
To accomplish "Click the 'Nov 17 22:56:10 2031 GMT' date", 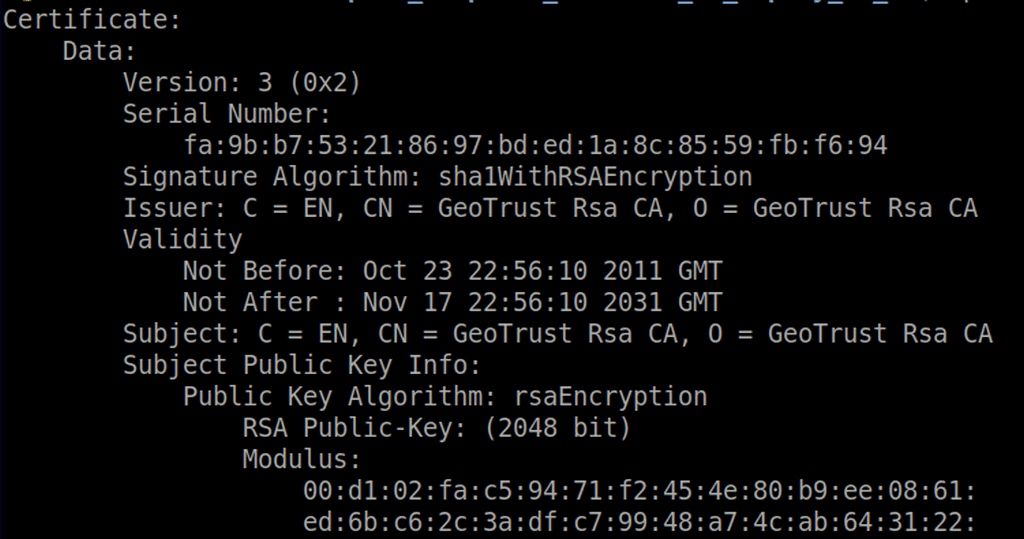I will point(542,302).
